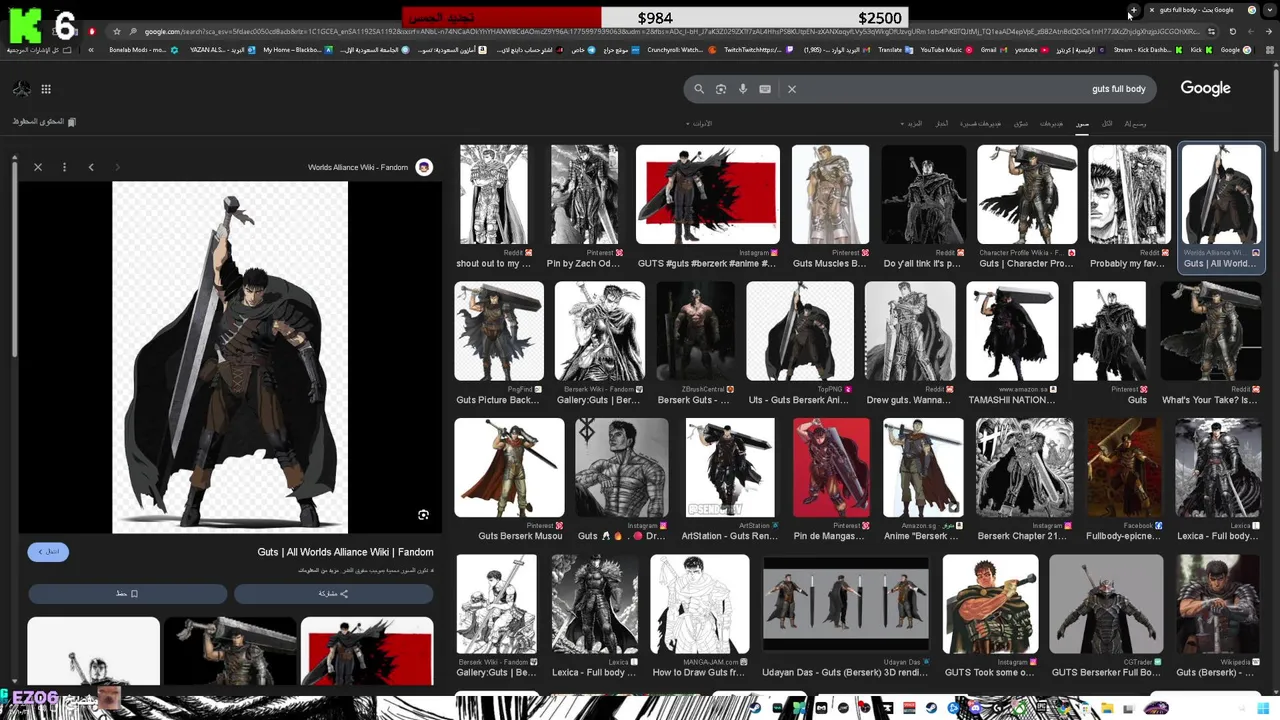Open the search Tools dropdown
The image size is (1280, 720).
click(699, 124)
